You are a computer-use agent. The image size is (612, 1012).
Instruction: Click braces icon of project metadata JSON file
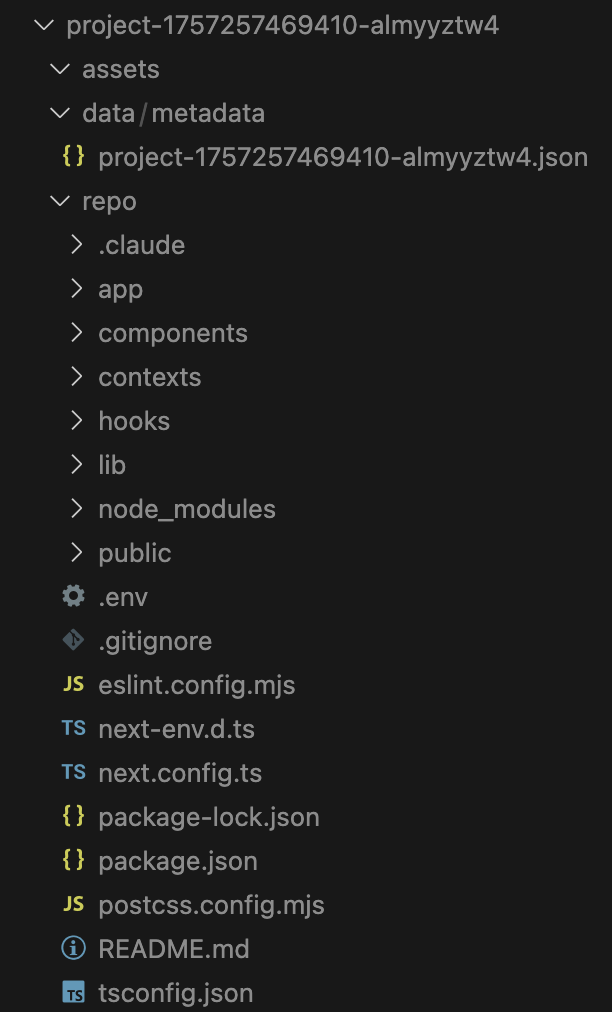[74, 157]
